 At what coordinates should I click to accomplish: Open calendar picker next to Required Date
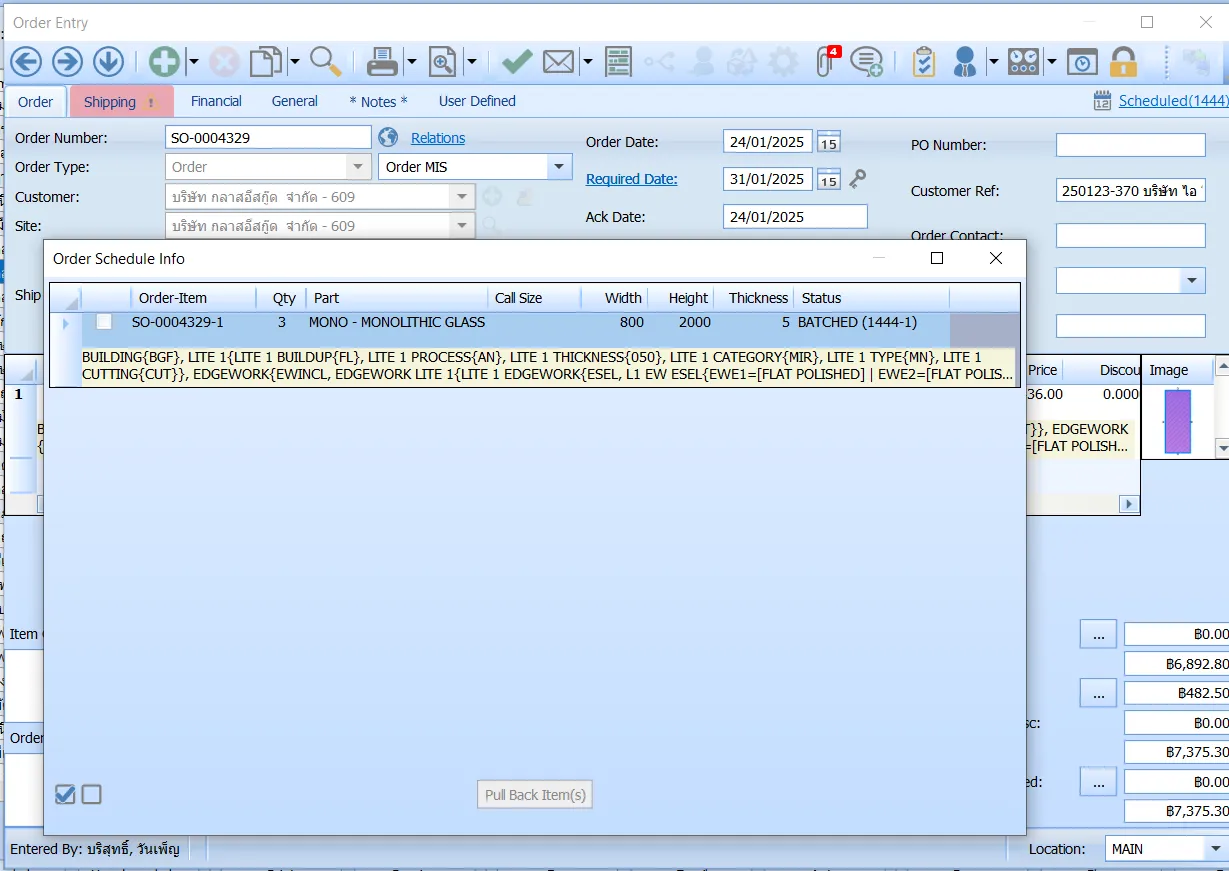[x=829, y=180]
